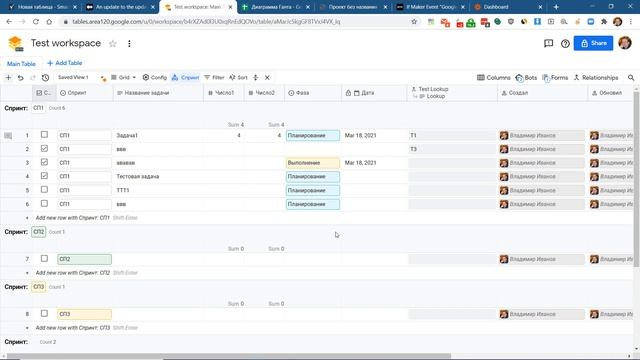Click the Google Tables logo

click(16, 43)
